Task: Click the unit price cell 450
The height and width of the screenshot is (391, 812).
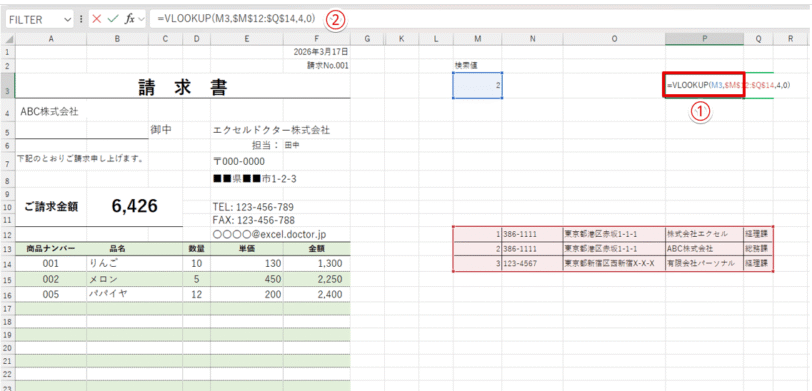Action: (x=246, y=279)
